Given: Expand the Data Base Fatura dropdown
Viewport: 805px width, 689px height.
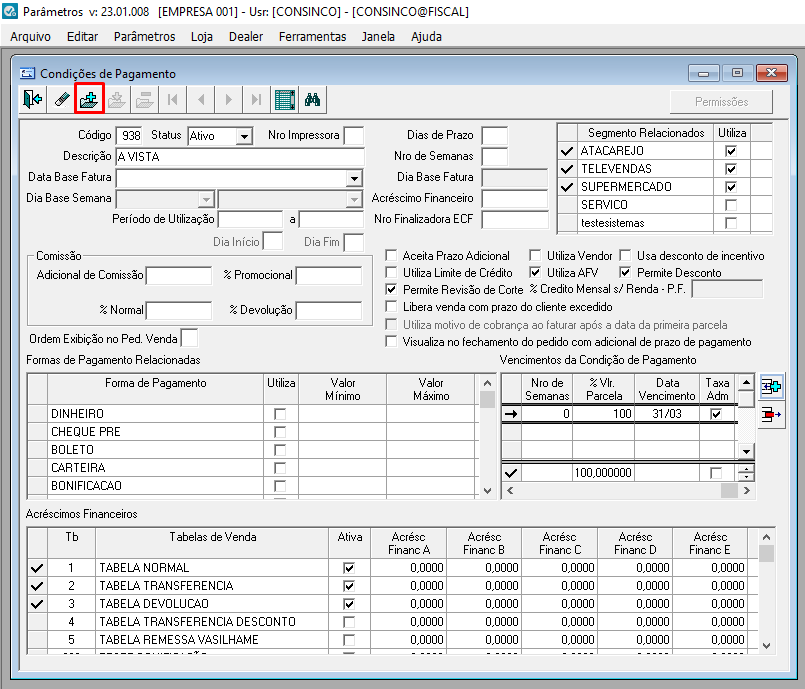Looking at the screenshot, I should click(x=354, y=178).
